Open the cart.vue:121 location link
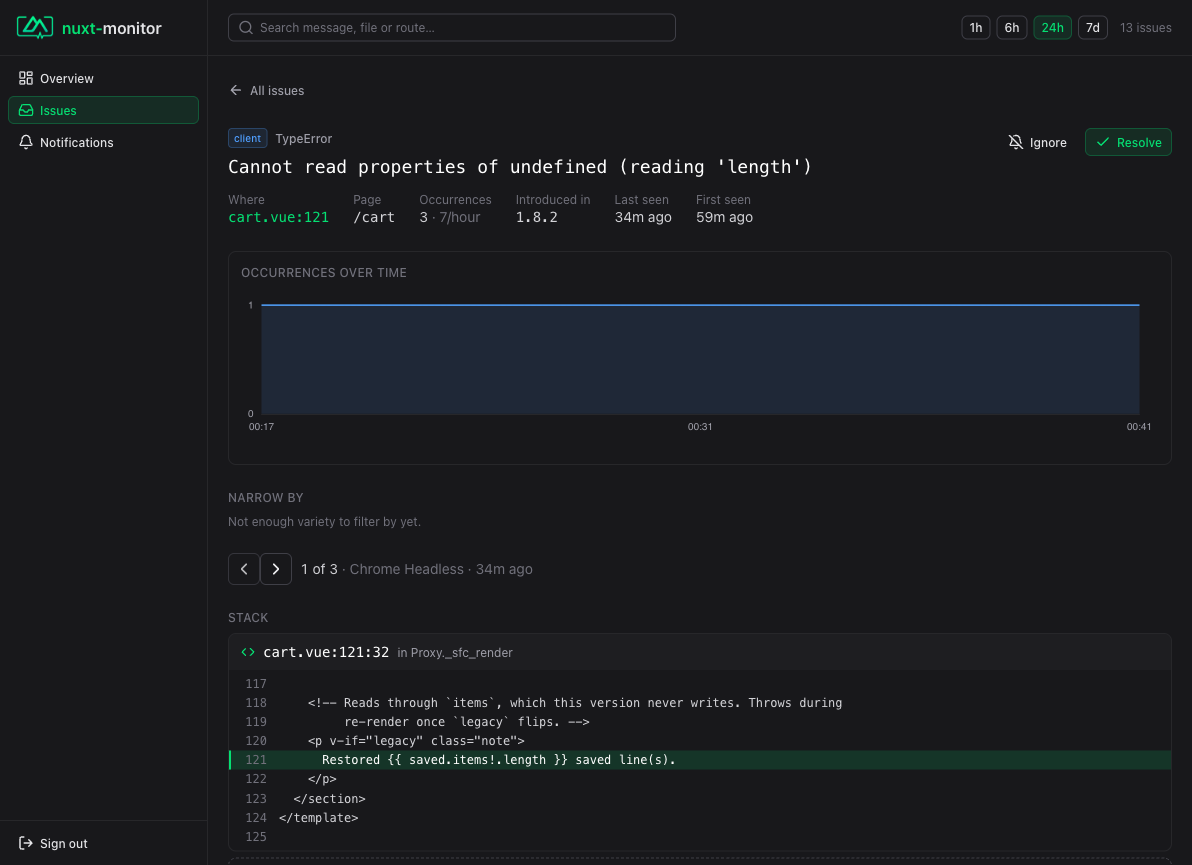Viewport: 1192px width, 865px height. click(278, 217)
